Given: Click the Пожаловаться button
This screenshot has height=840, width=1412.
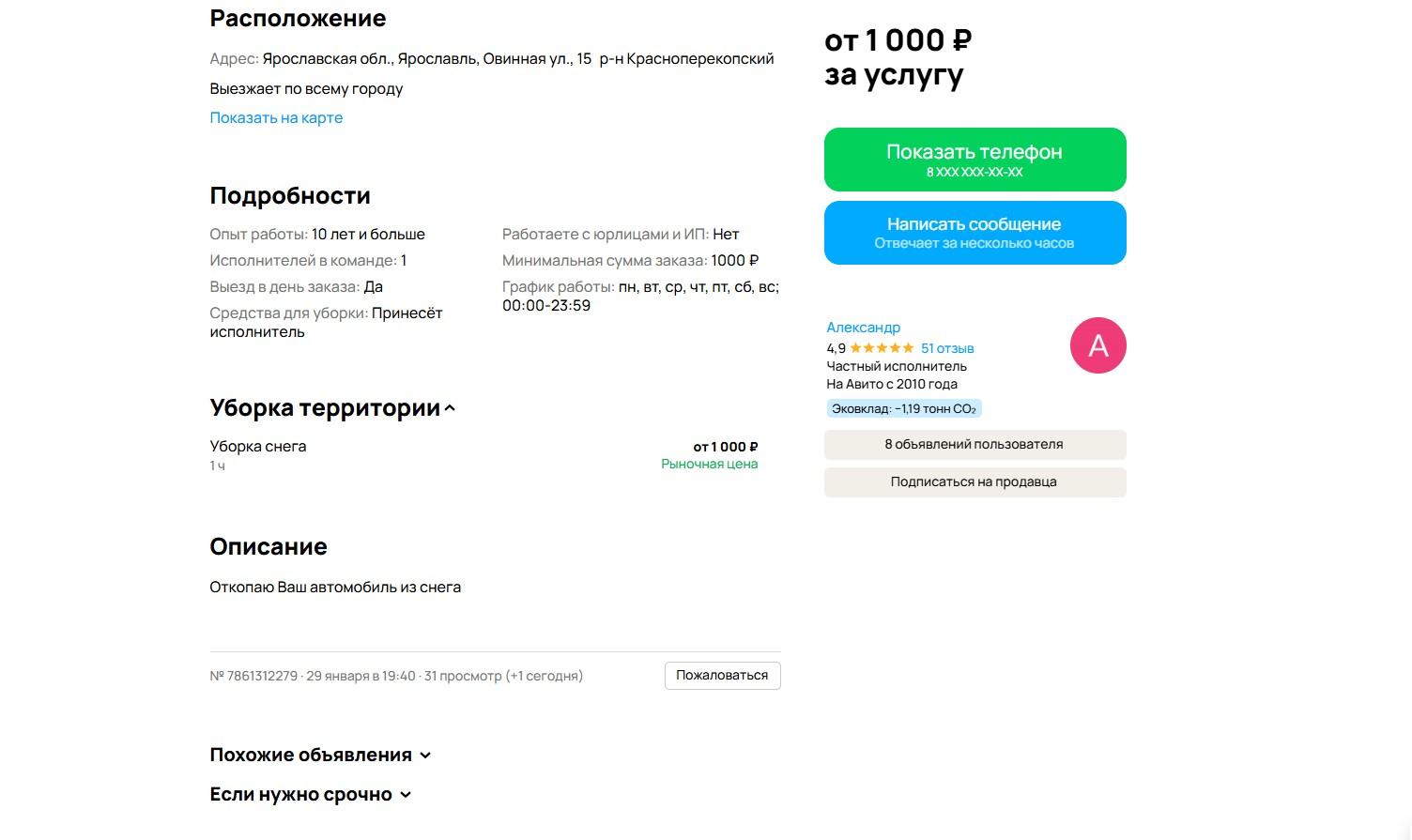Looking at the screenshot, I should pyautogui.click(x=722, y=676).
